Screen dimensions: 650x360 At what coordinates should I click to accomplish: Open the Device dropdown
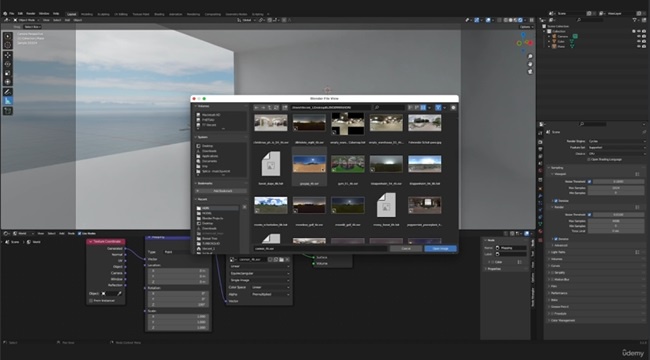[x=616, y=153]
